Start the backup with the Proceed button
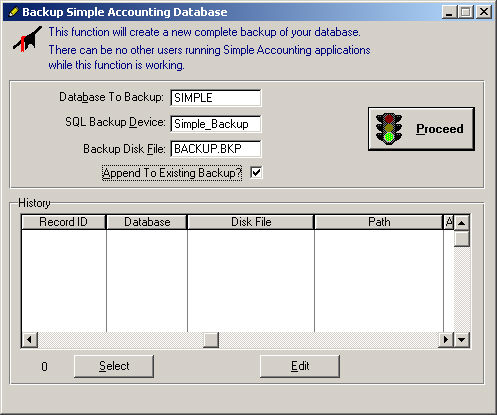This screenshot has width=497, height=415. pos(421,129)
